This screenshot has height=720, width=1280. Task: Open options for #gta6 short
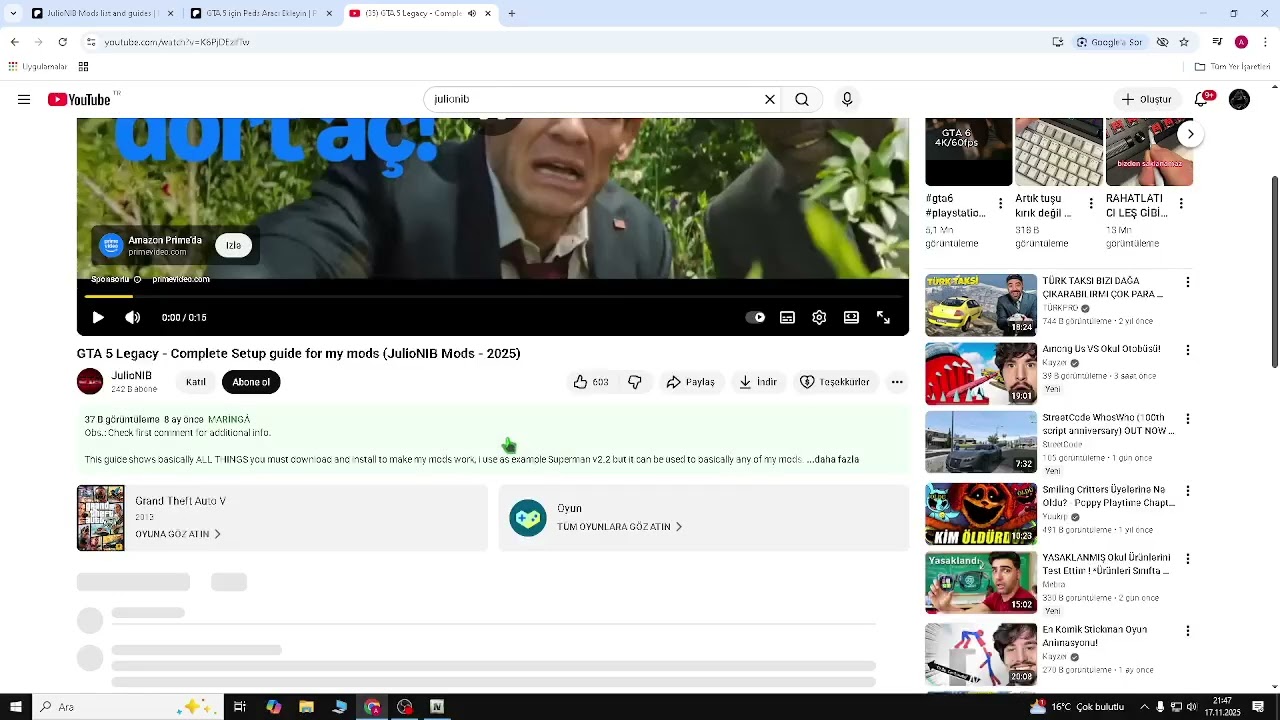tap(1000, 204)
